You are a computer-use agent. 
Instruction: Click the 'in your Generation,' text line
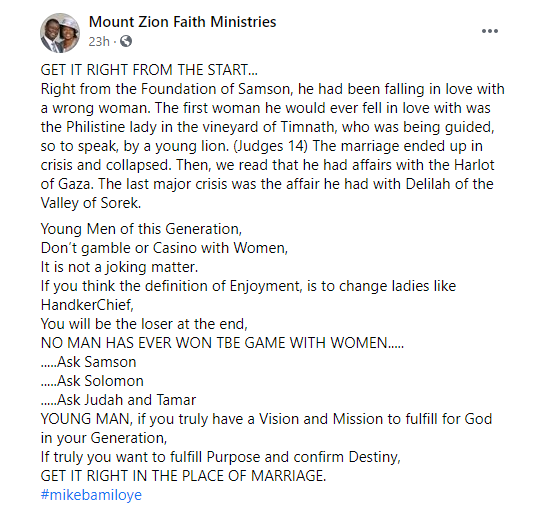[104, 438]
